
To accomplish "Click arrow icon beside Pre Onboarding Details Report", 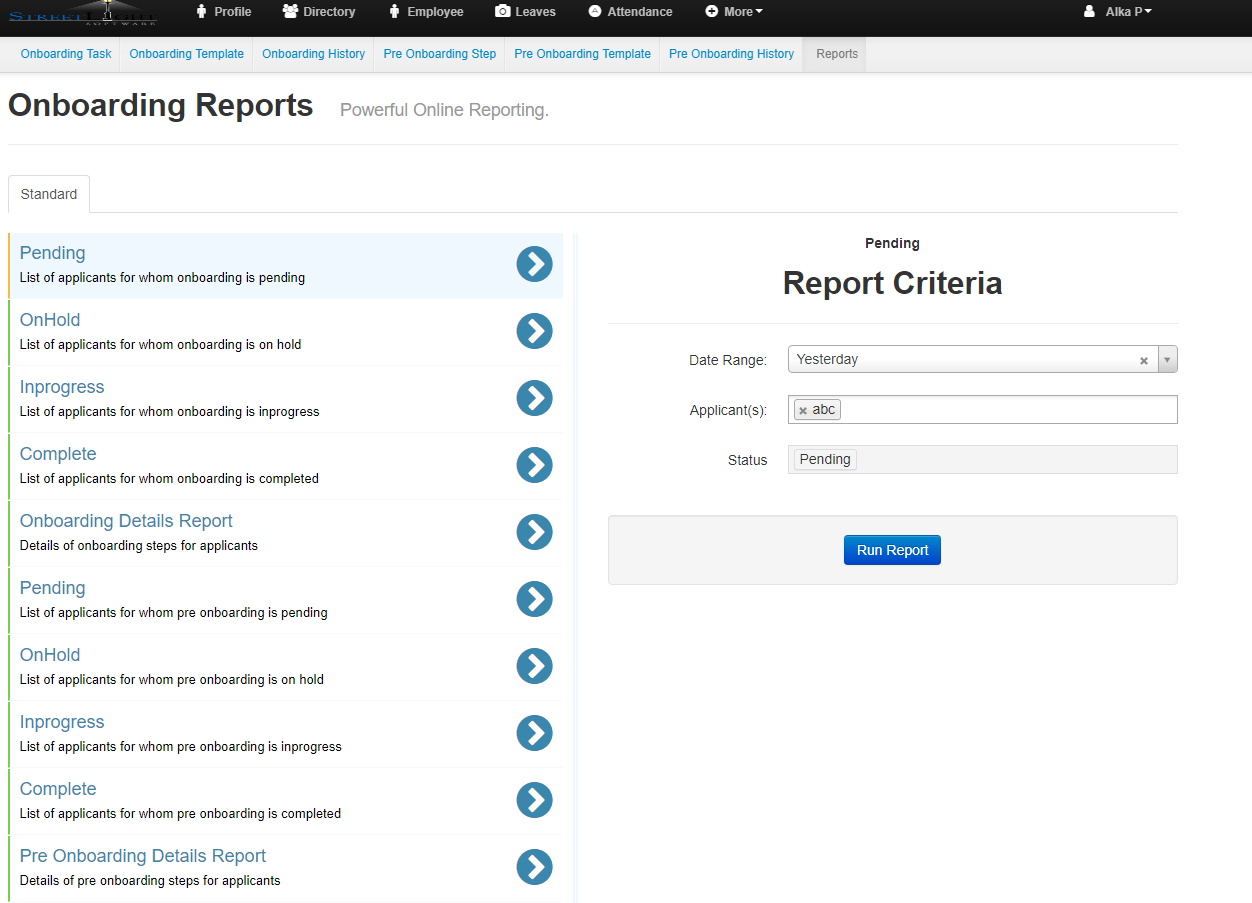I will (x=534, y=867).
